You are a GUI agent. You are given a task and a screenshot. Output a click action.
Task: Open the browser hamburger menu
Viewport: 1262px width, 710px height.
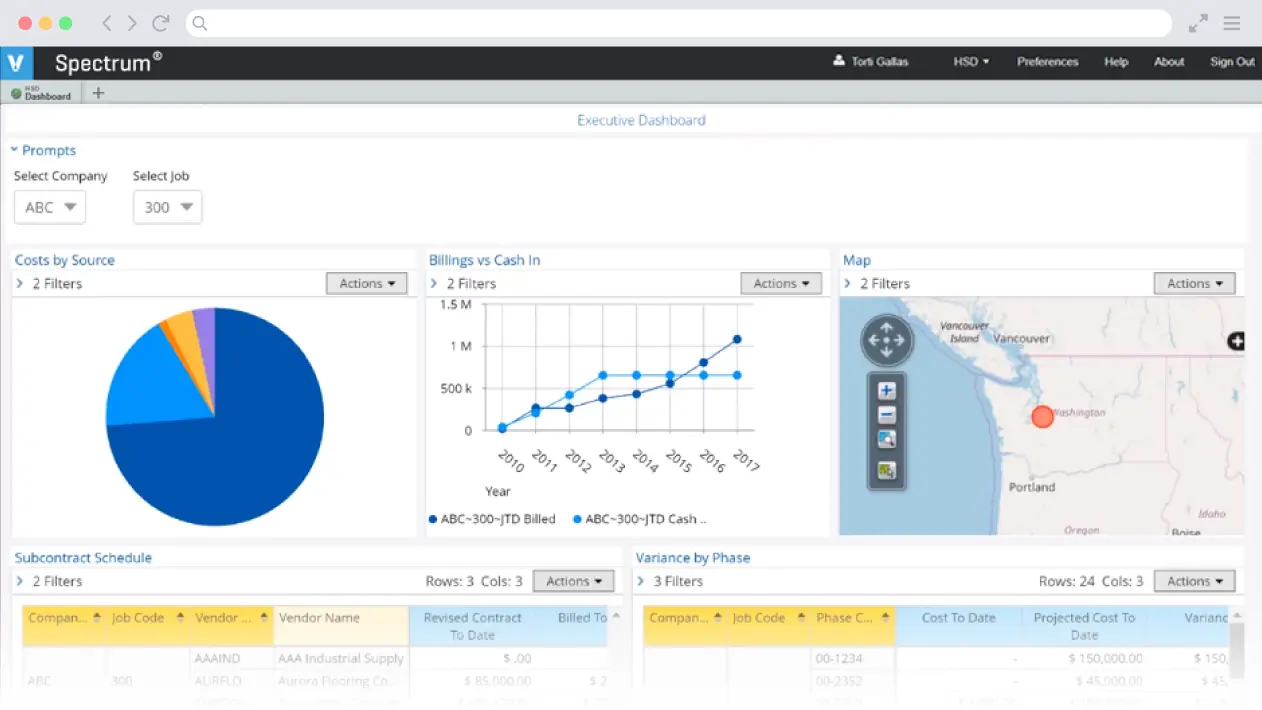[x=1232, y=23]
